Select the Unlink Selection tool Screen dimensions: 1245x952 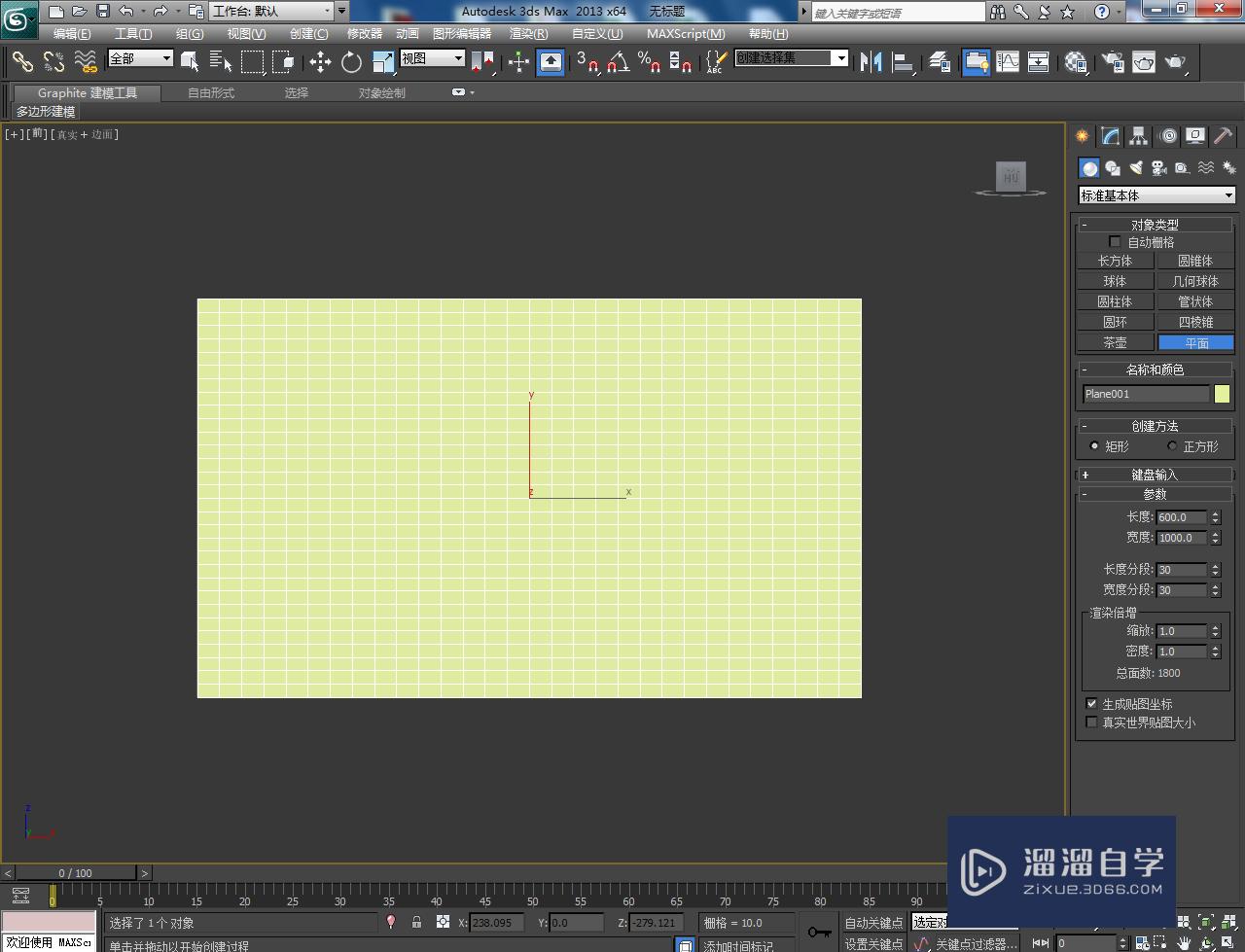point(53,62)
